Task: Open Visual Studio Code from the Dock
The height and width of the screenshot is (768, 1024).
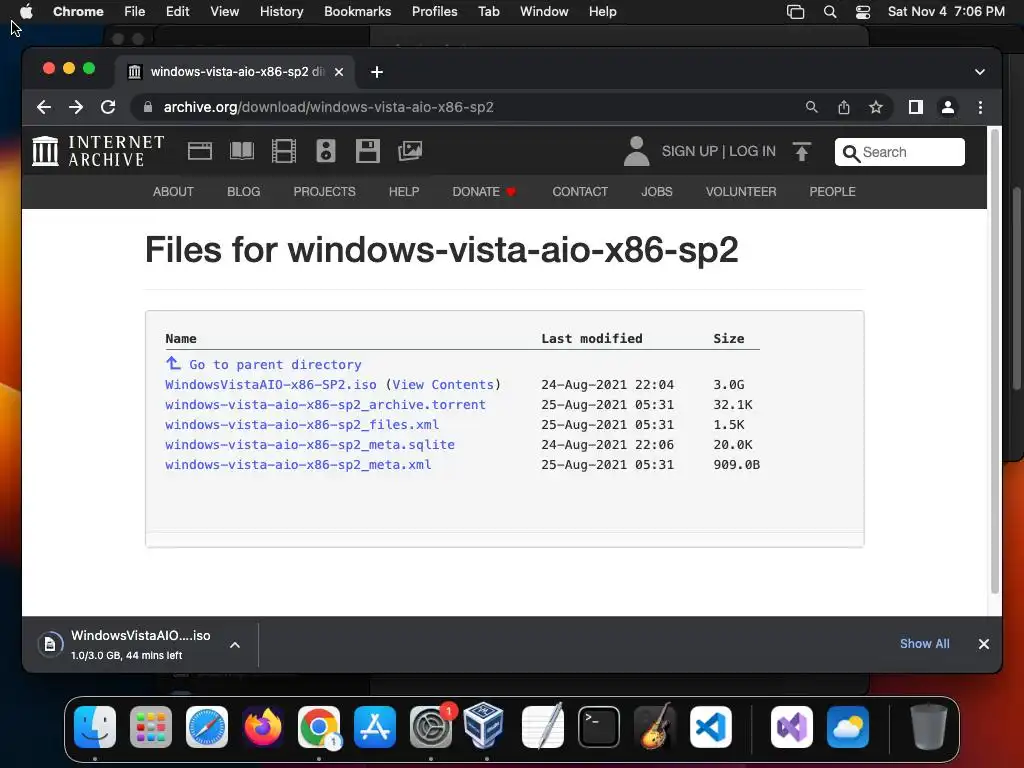Action: pyautogui.click(x=711, y=727)
